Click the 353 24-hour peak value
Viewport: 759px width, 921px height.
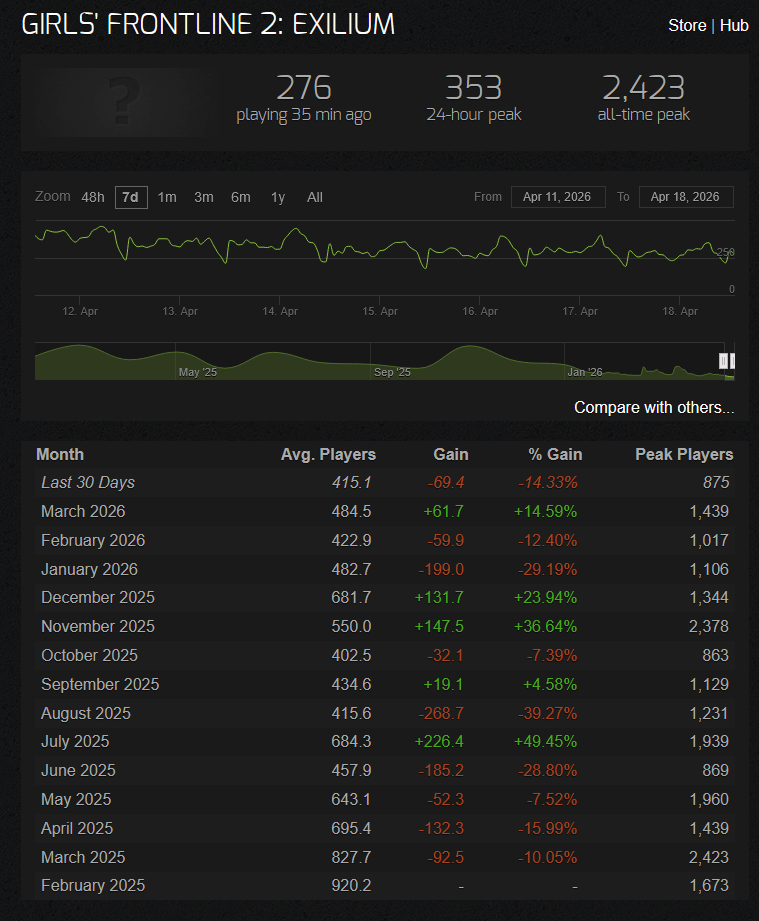pyautogui.click(x=473, y=88)
